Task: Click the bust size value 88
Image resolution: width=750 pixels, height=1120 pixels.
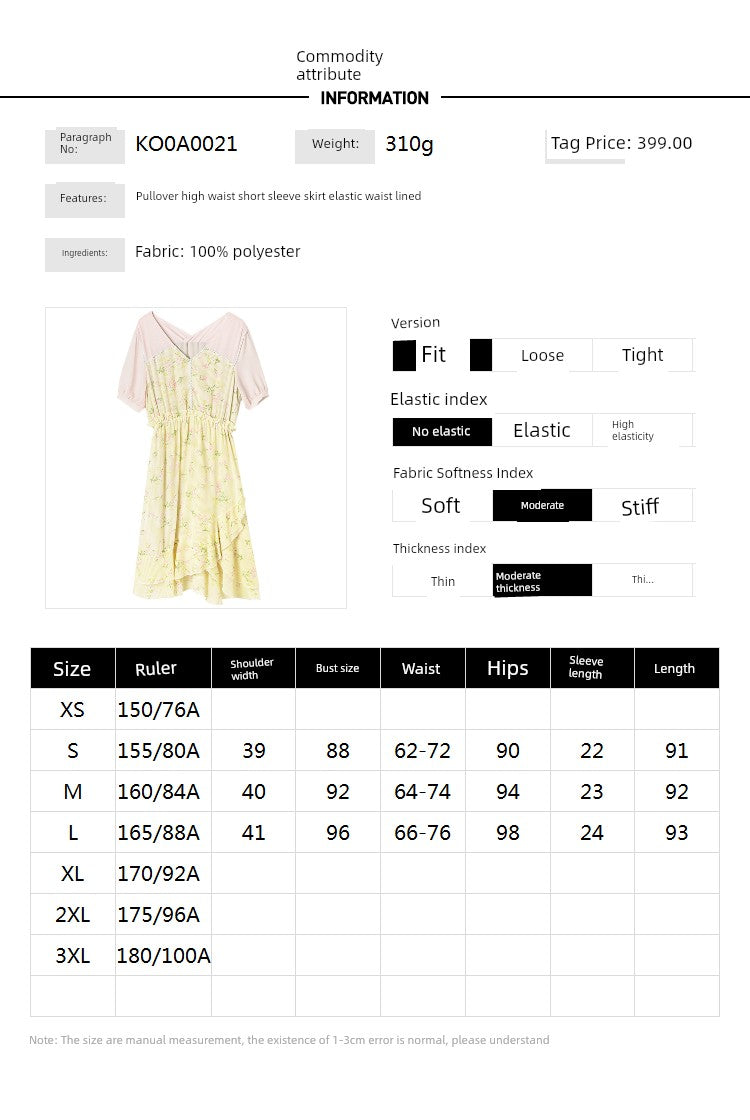Action: [338, 751]
